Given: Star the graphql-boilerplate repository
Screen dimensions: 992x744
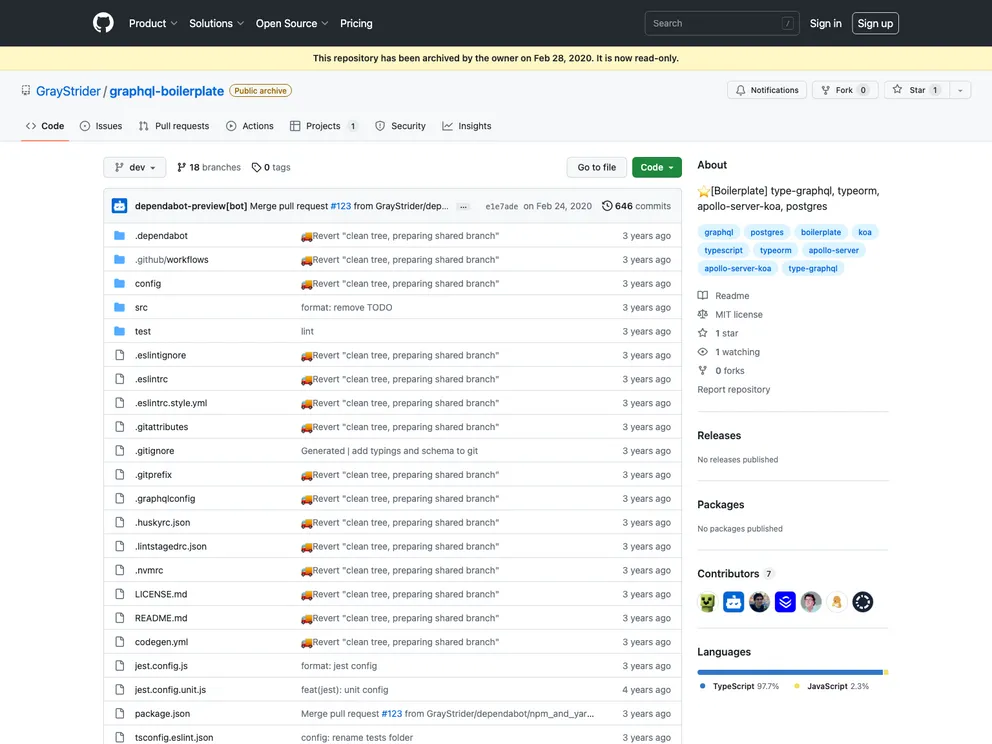Looking at the screenshot, I should tap(916, 90).
